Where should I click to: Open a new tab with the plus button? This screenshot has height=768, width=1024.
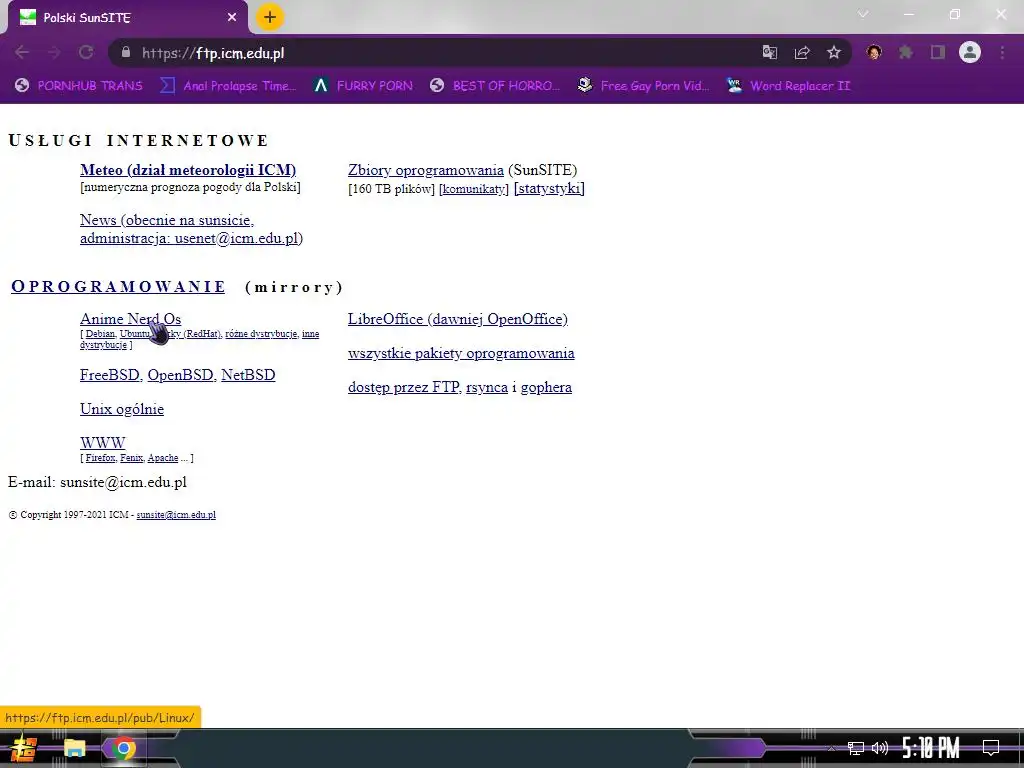(x=270, y=17)
